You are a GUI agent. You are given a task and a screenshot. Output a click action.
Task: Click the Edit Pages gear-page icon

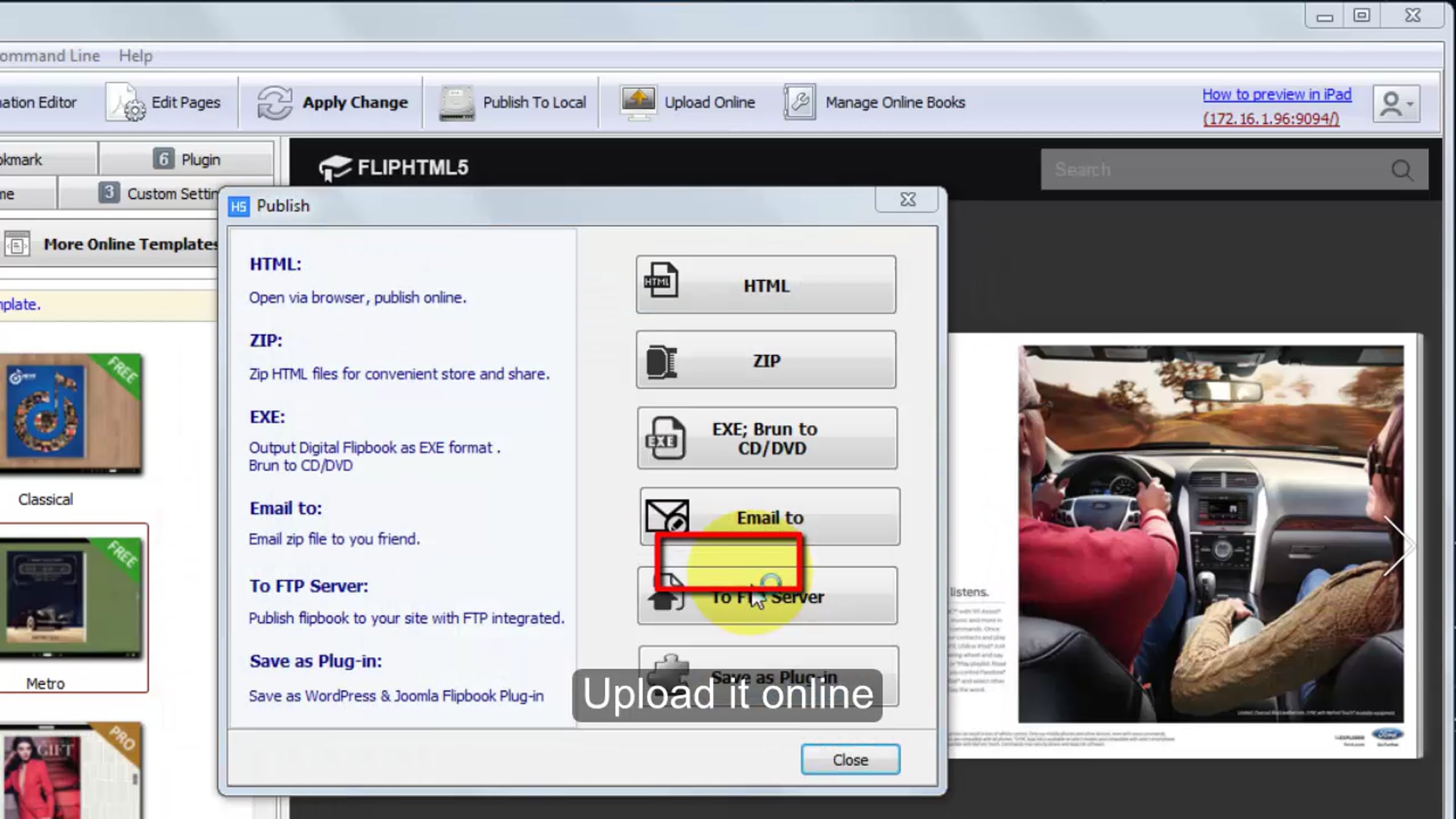pos(126,103)
